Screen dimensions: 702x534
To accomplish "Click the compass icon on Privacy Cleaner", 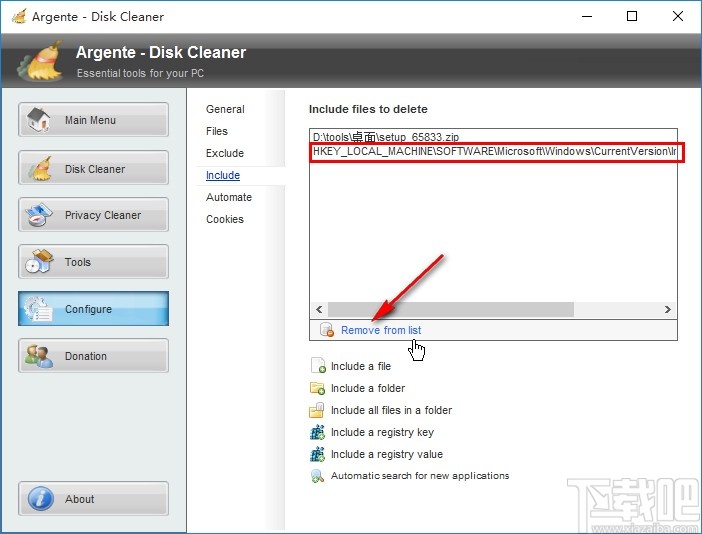I will [x=39, y=215].
